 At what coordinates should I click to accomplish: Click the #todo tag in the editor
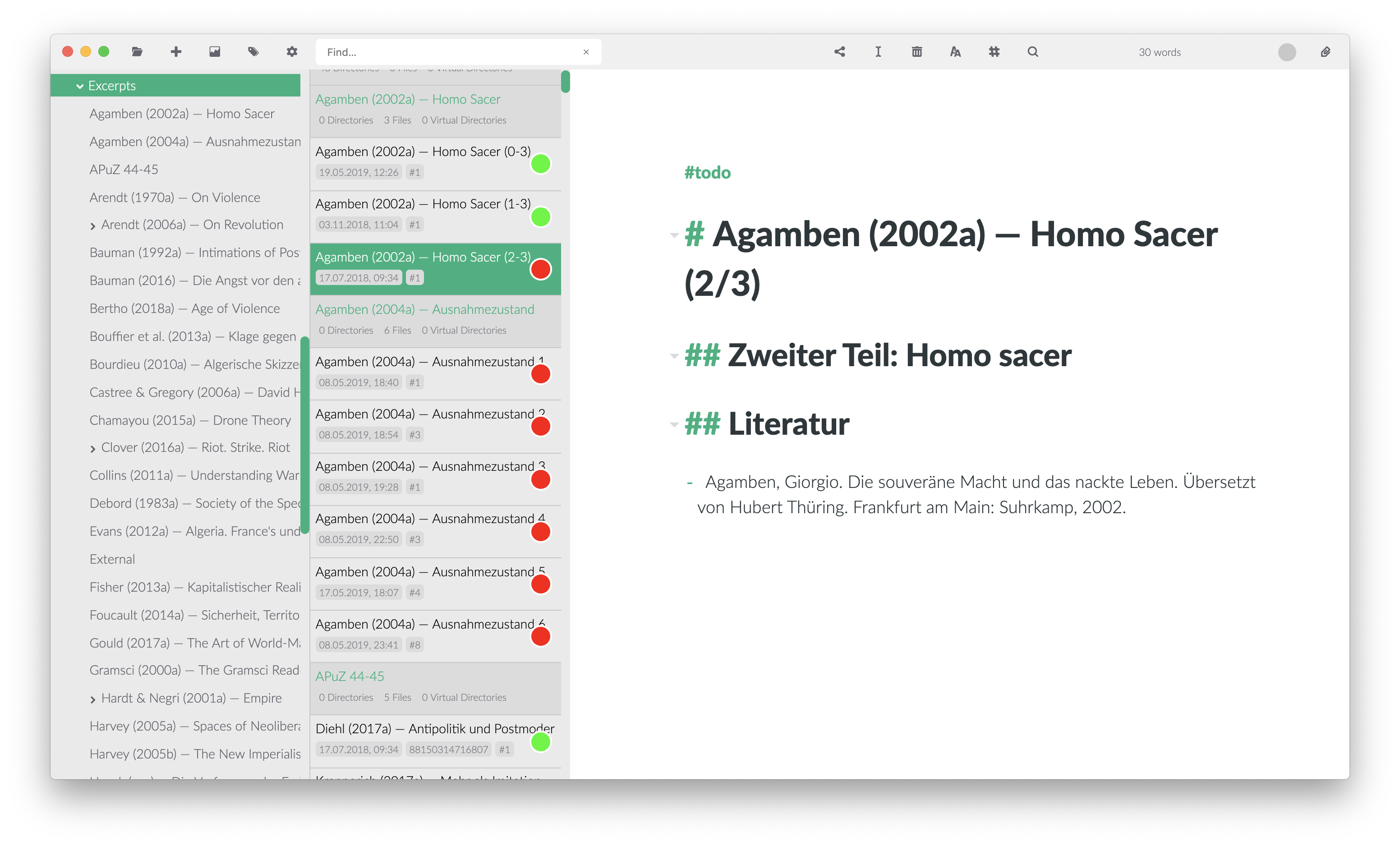click(x=707, y=172)
